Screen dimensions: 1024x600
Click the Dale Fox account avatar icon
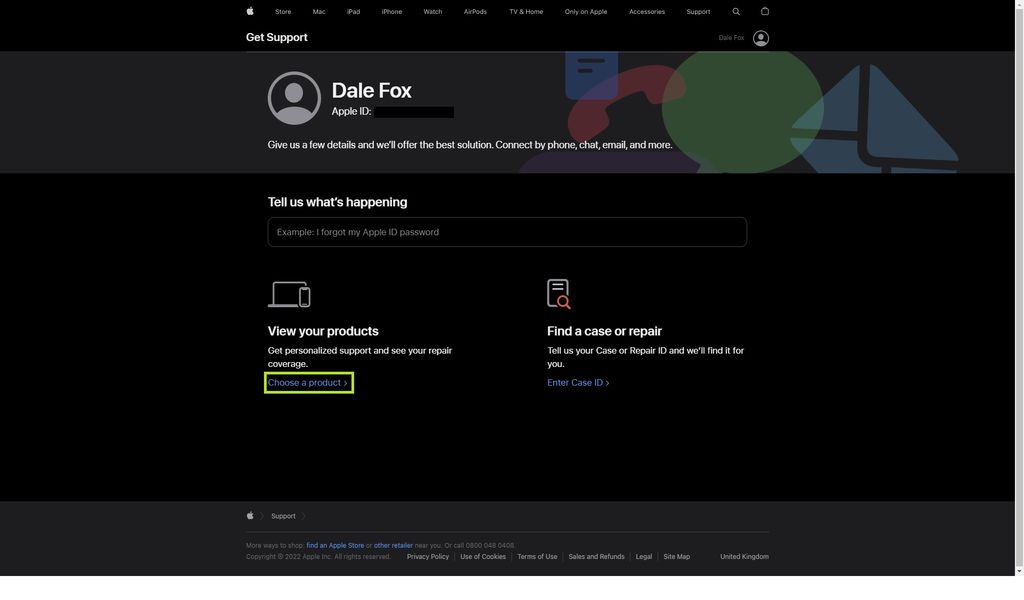click(x=760, y=37)
